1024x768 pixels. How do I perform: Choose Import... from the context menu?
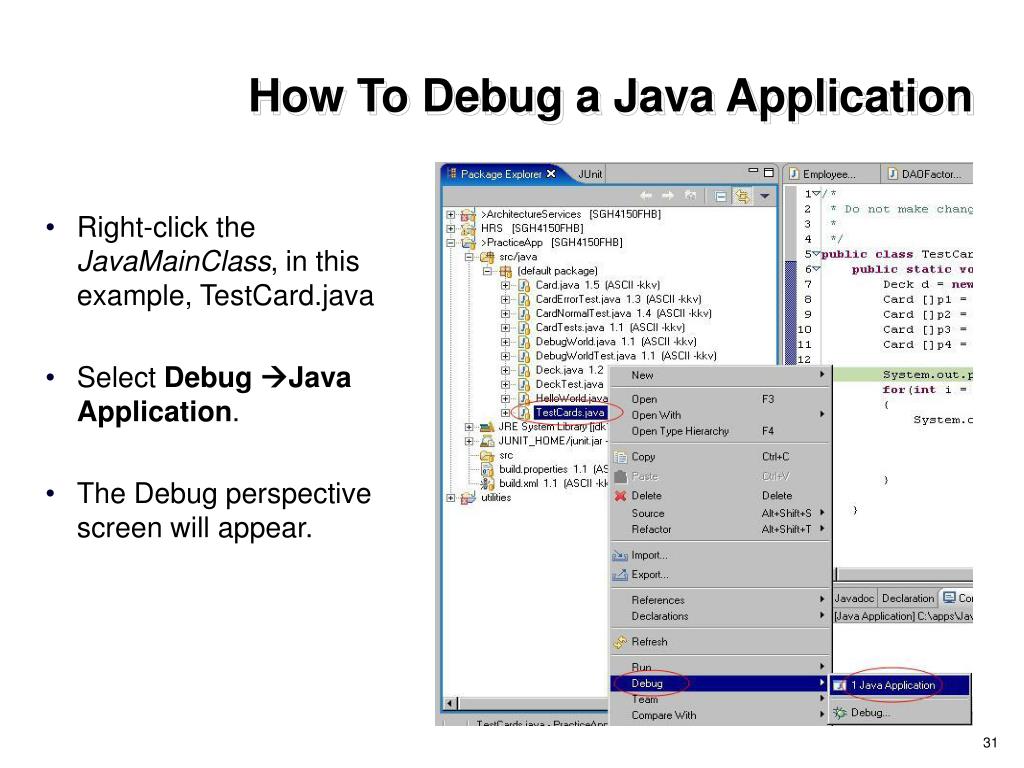coord(649,556)
